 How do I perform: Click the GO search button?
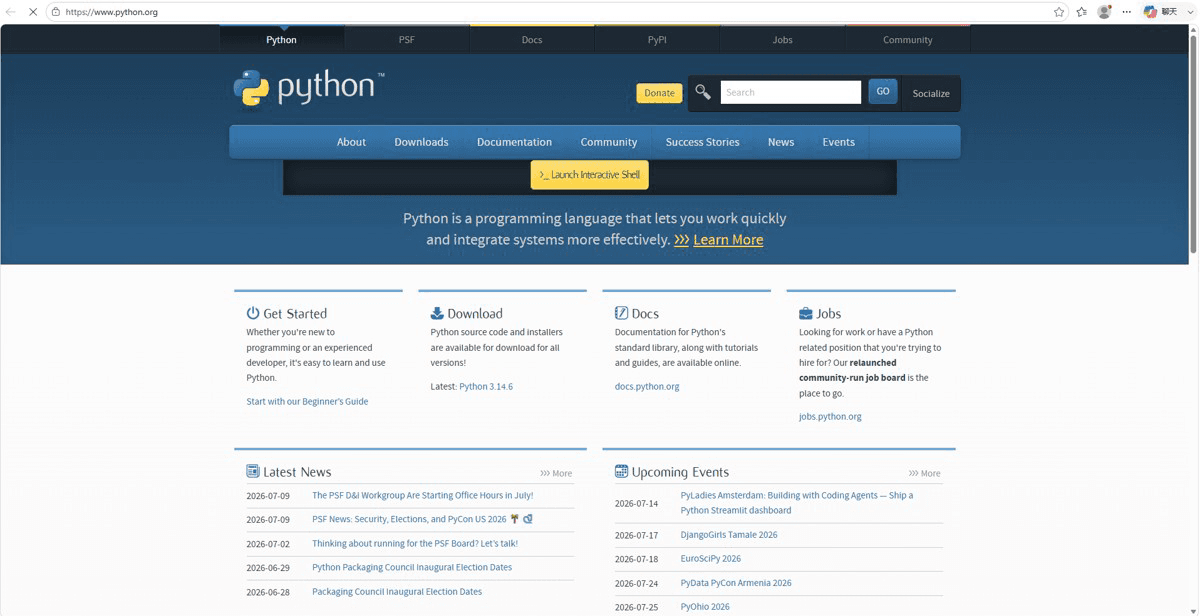coord(883,91)
